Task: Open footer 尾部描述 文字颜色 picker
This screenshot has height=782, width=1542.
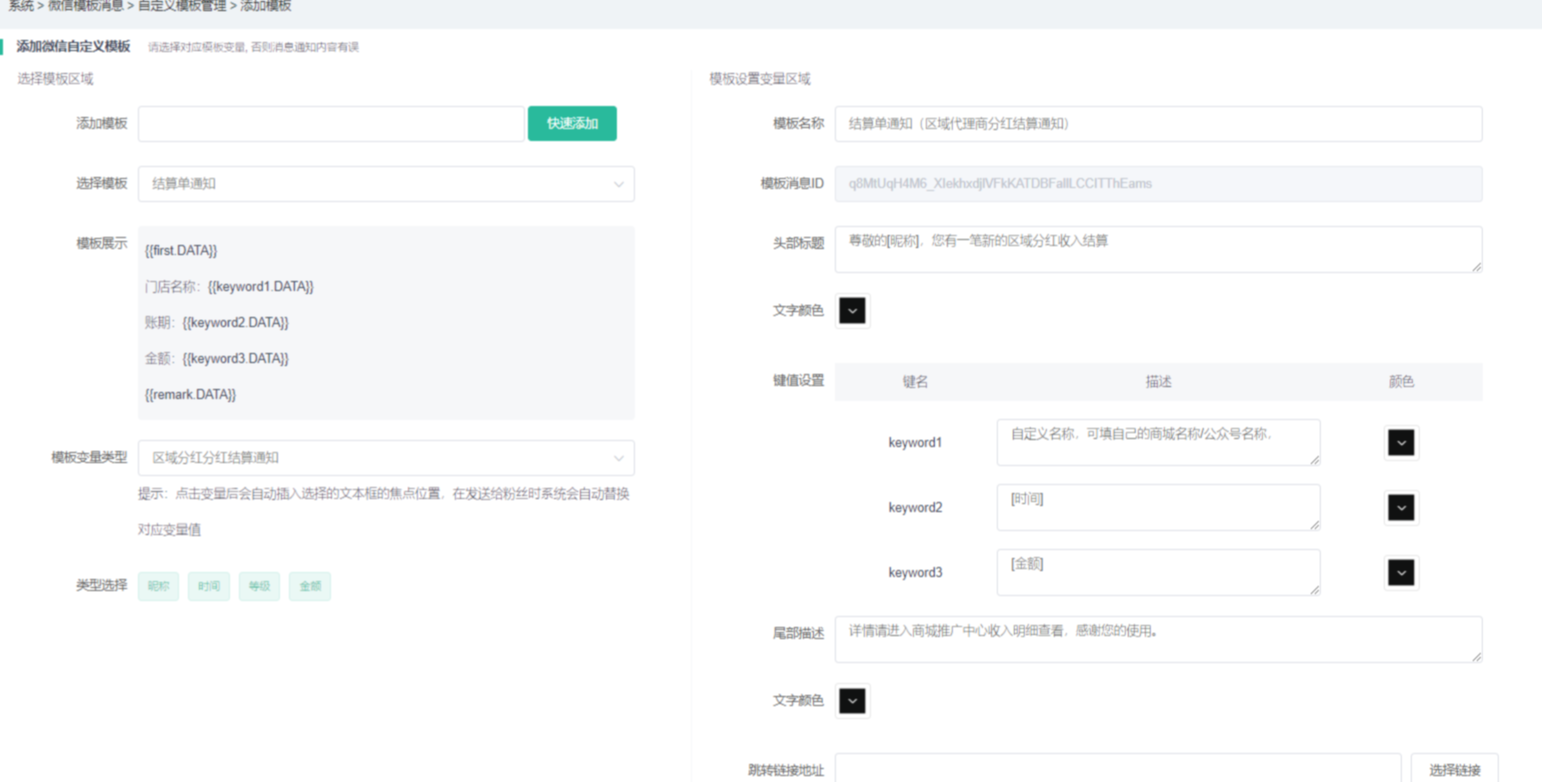Action: (x=852, y=701)
